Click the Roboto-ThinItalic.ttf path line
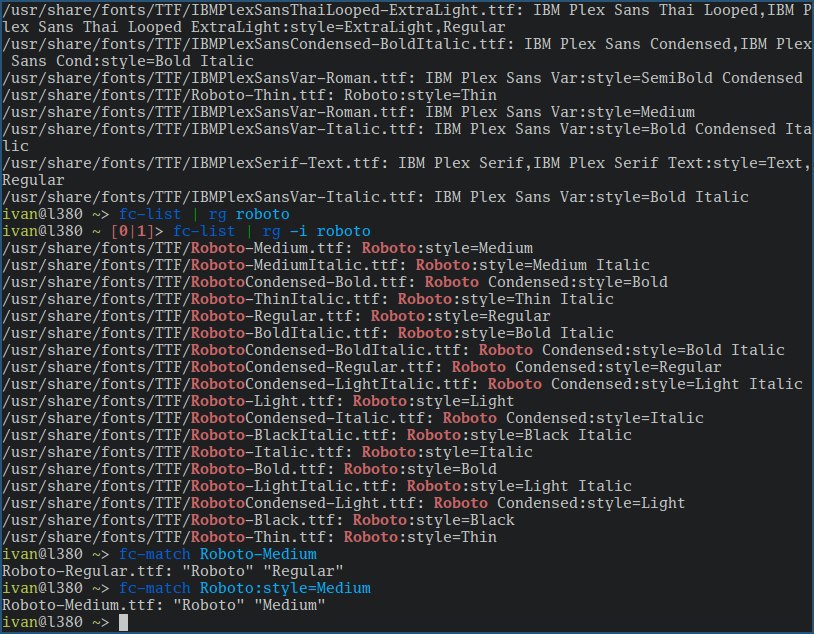The height and width of the screenshot is (634, 814). [308, 299]
